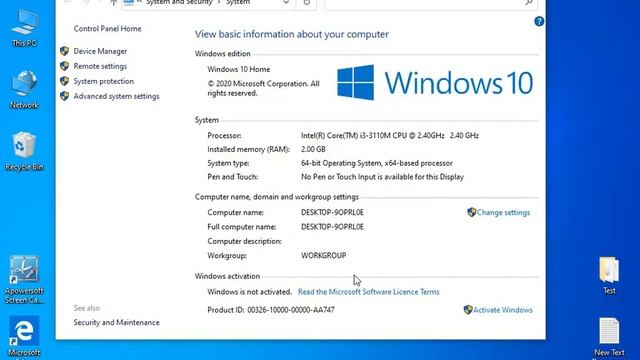This screenshot has height=360, width=640.
Task: Open Remote settings link
Action: coord(100,66)
